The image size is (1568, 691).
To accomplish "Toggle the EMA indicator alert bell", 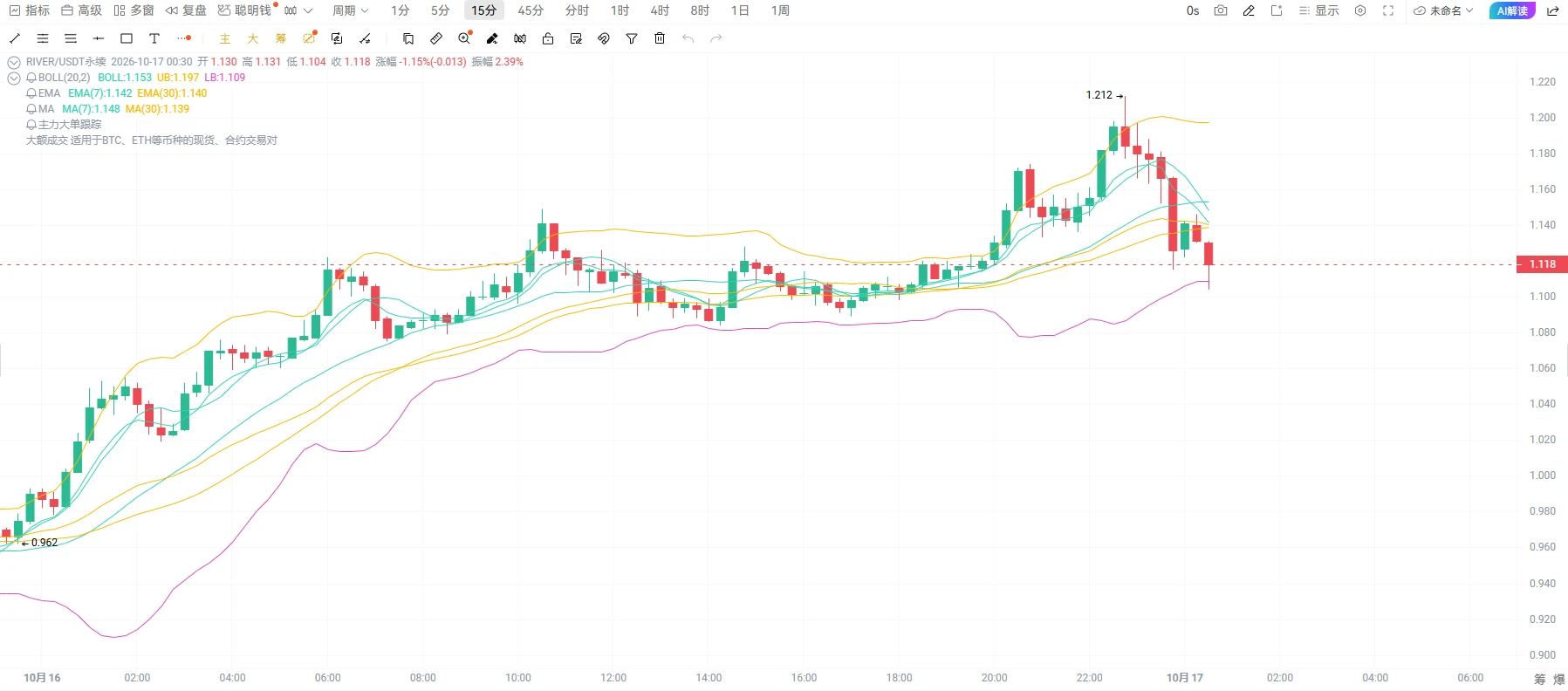I will 31,93.
